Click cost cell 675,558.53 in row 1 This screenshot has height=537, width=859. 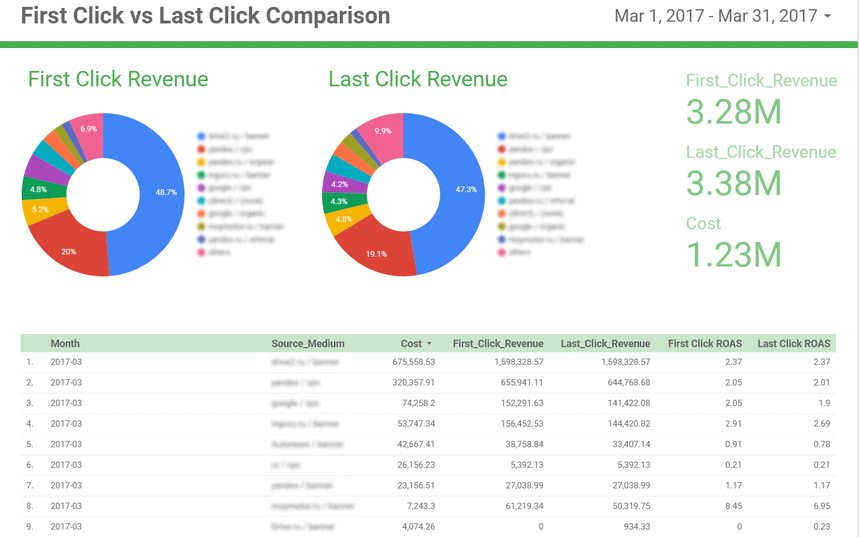414,362
